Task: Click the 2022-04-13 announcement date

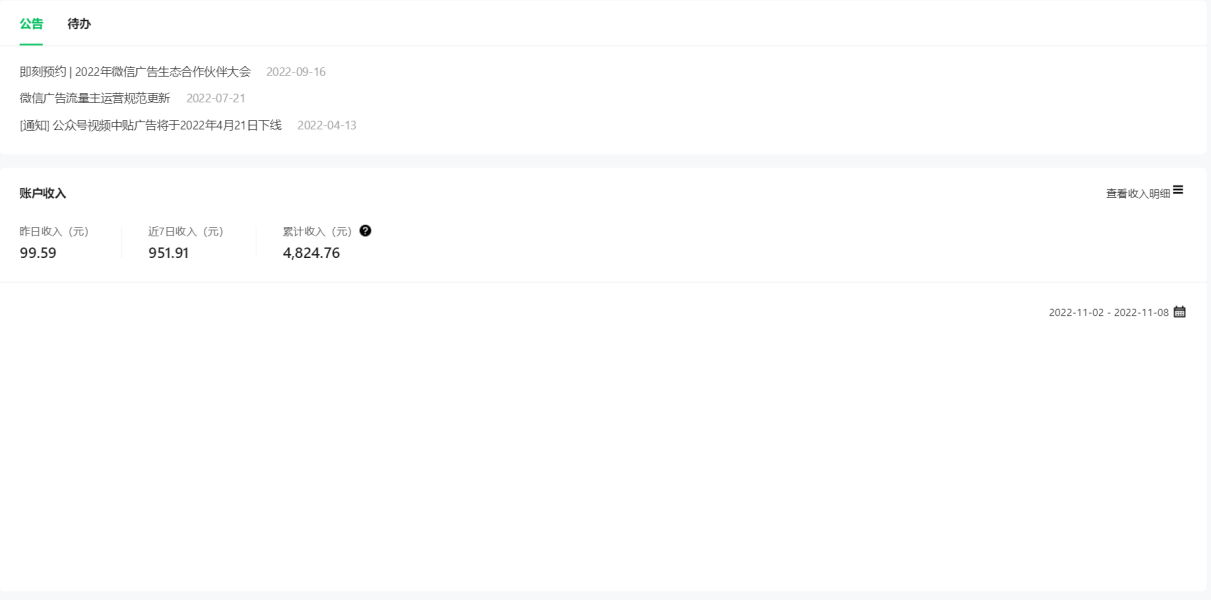Action: [327, 125]
